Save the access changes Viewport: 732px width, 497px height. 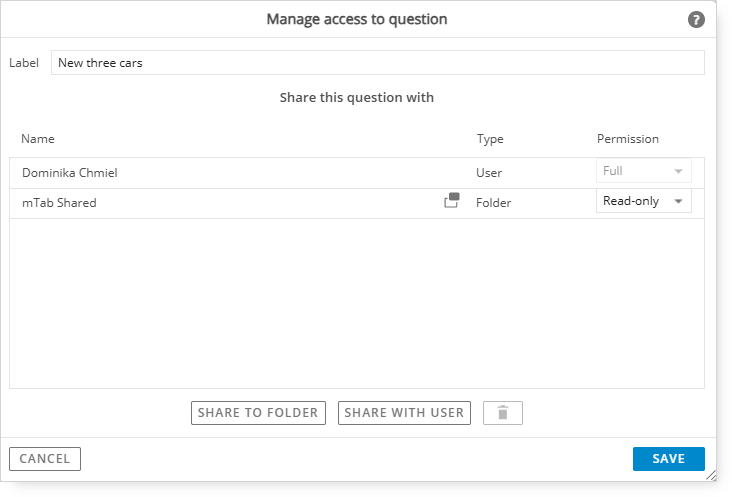669,459
